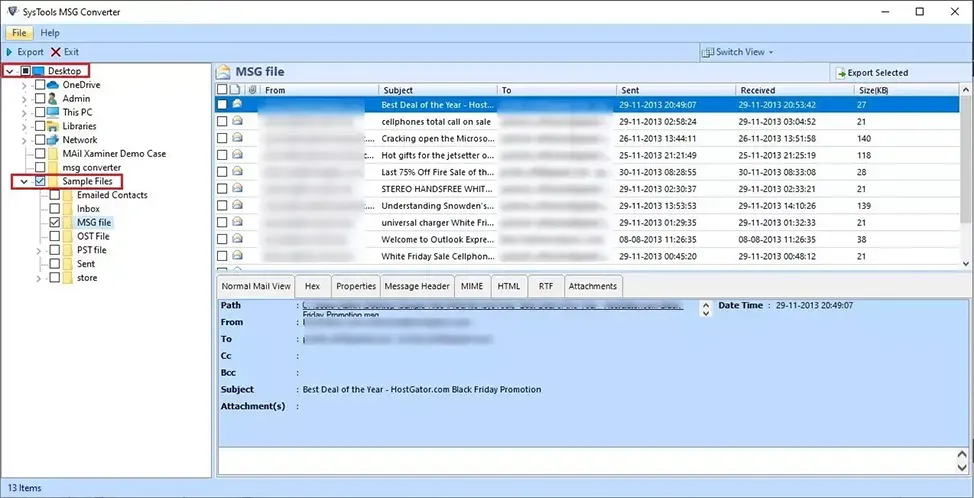This screenshot has height=498, width=974.
Task: Expand the Admin tree node
Action: click(x=24, y=99)
